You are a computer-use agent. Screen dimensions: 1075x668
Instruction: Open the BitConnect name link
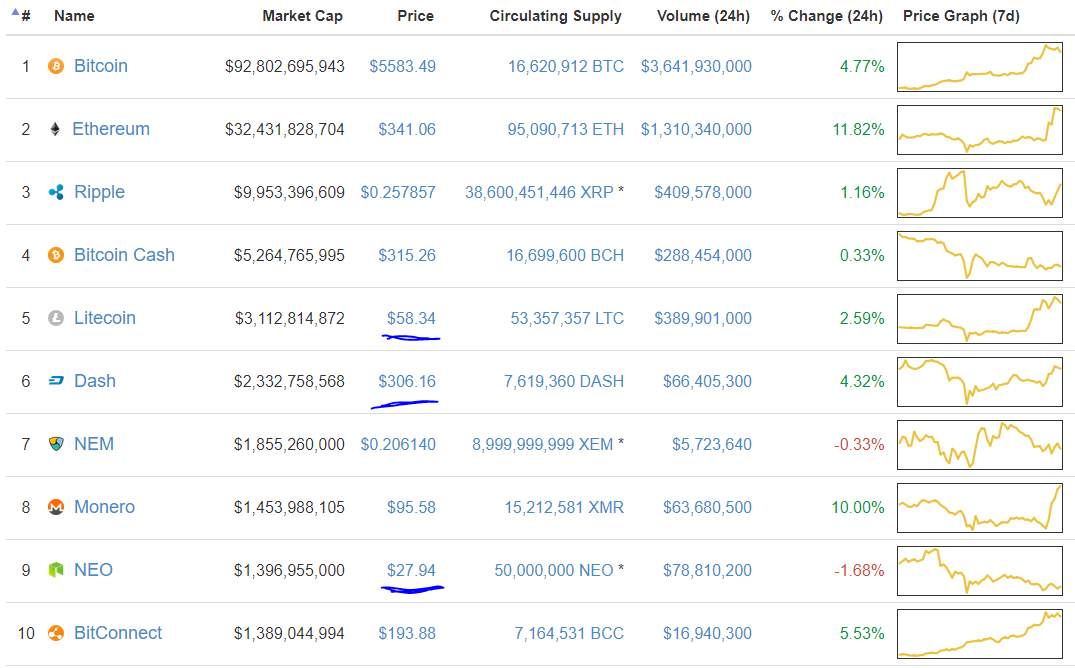click(118, 633)
